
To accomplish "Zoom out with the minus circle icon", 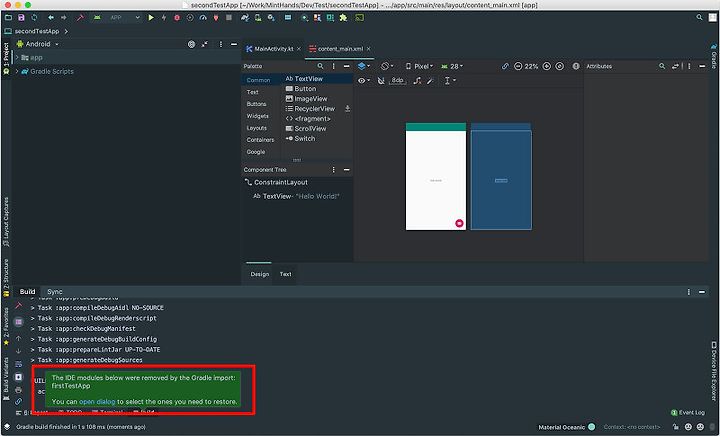I will click(518, 66).
